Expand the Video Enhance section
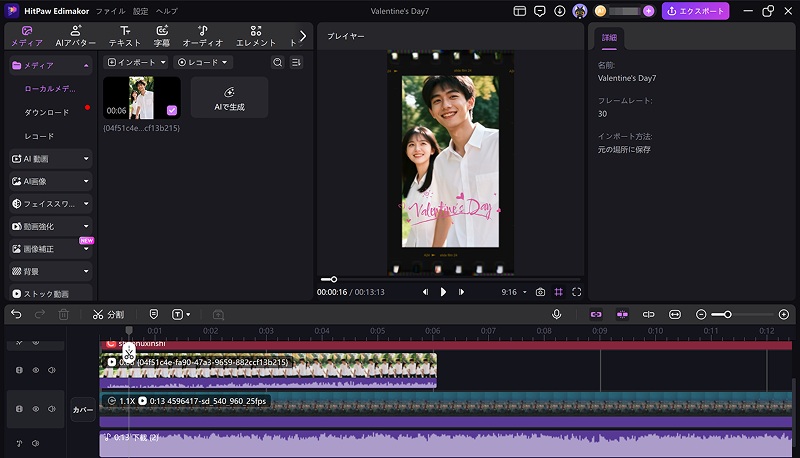The width and height of the screenshot is (800, 458). point(51,226)
